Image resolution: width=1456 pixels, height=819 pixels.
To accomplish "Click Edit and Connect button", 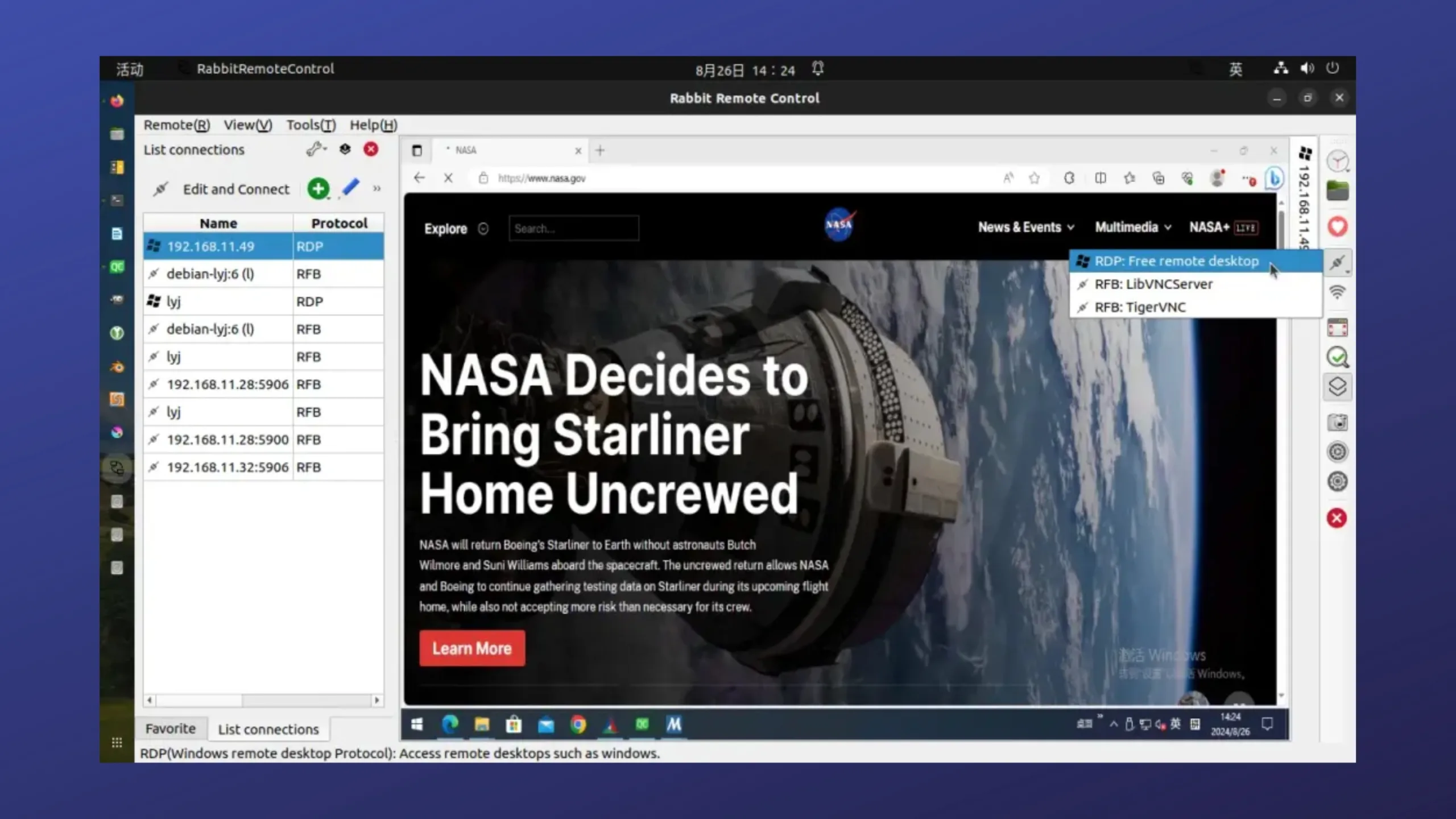I will [x=222, y=189].
